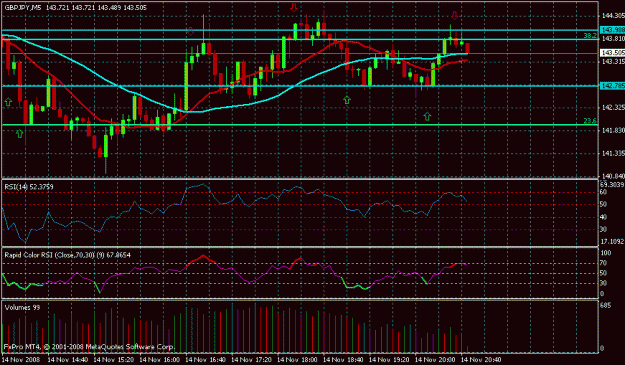Click the 14 Nov 20:00 time label
This screenshot has width=625, height=365.
pos(435,360)
